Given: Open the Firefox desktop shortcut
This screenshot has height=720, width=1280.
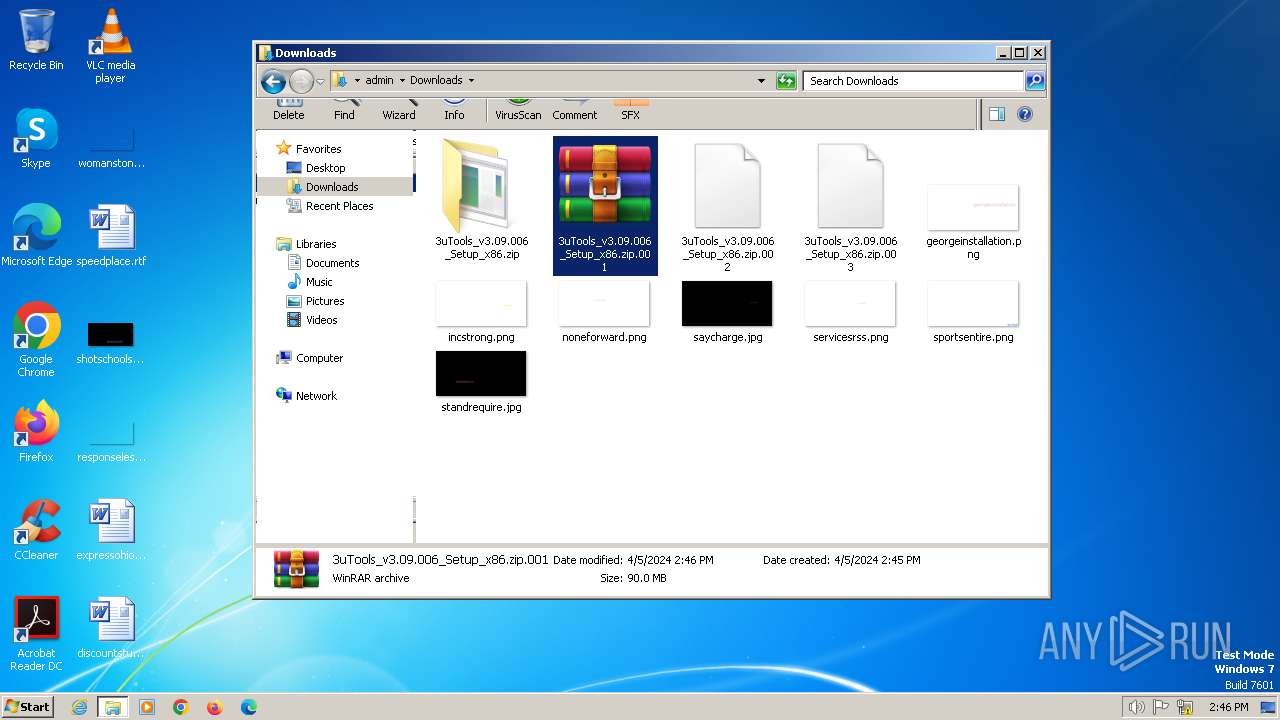Looking at the screenshot, I should point(36,432).
